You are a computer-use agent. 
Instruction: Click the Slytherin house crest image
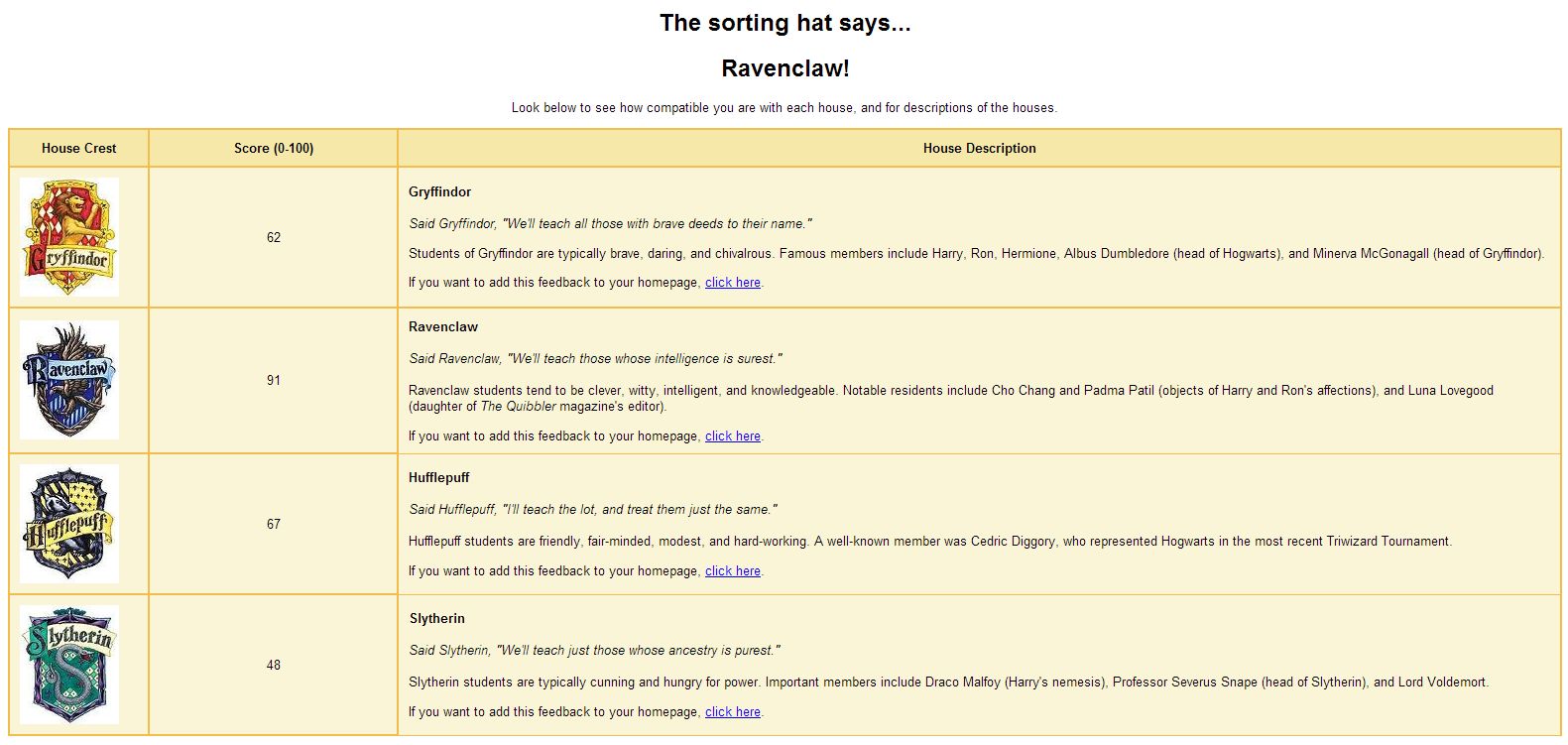point(69,665)
